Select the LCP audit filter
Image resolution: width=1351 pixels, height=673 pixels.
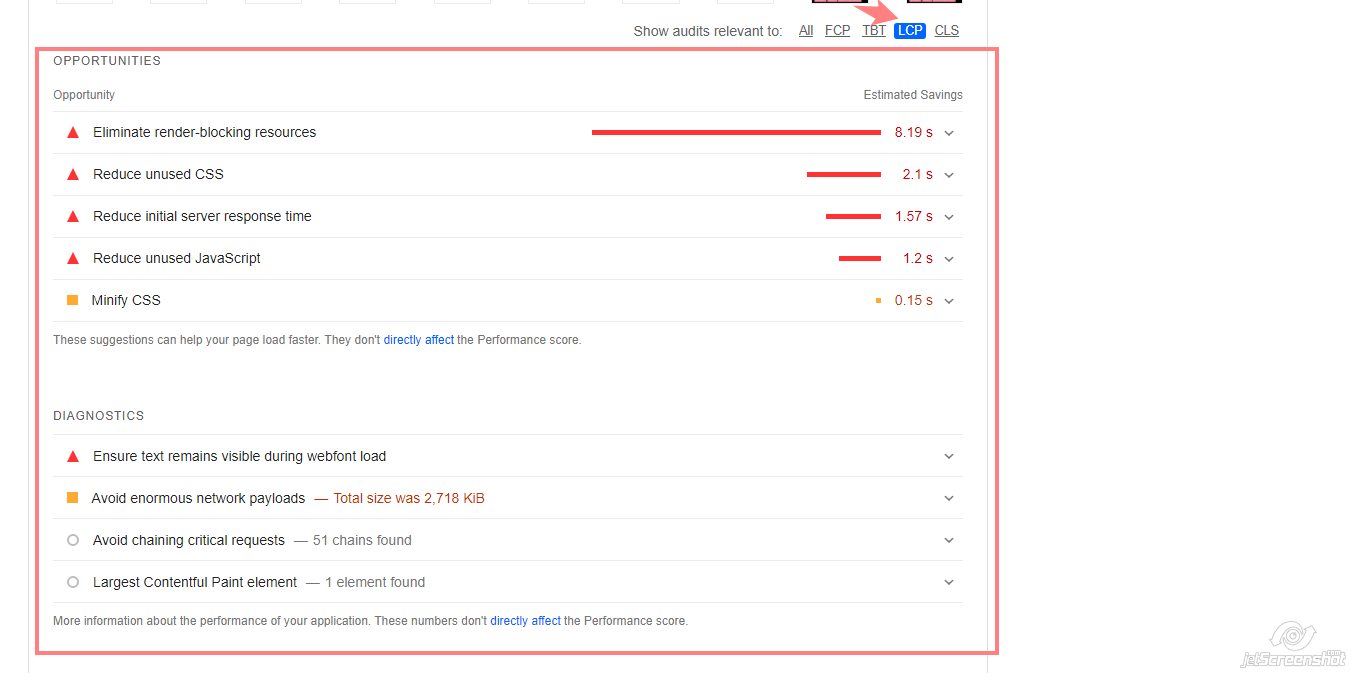tap(910, 31)
